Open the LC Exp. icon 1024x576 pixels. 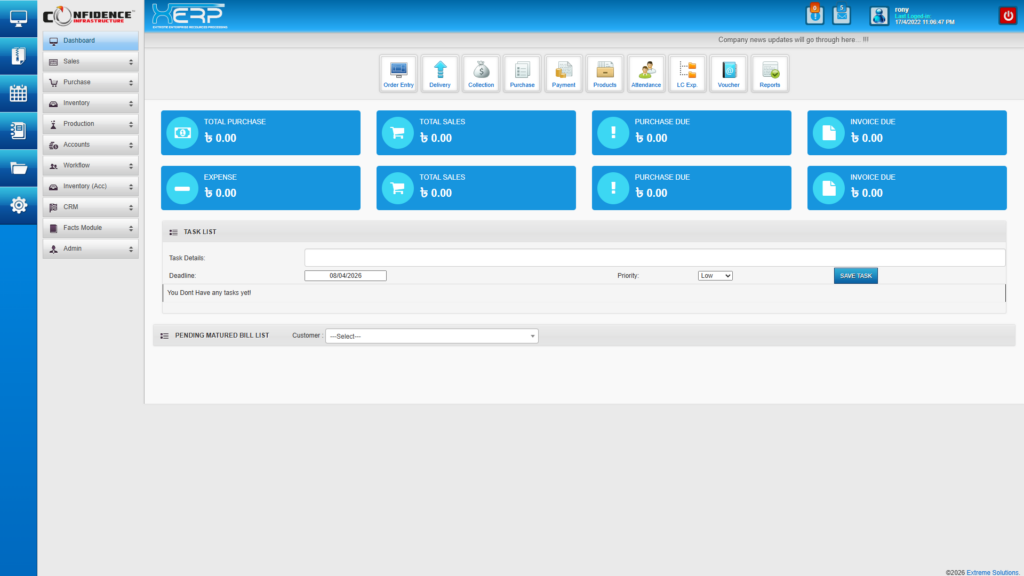point(687,72)
